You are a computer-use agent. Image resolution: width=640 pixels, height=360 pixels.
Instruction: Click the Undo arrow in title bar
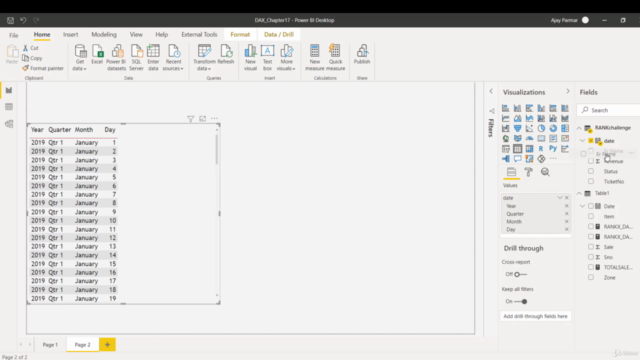click(x=23, y=20)
